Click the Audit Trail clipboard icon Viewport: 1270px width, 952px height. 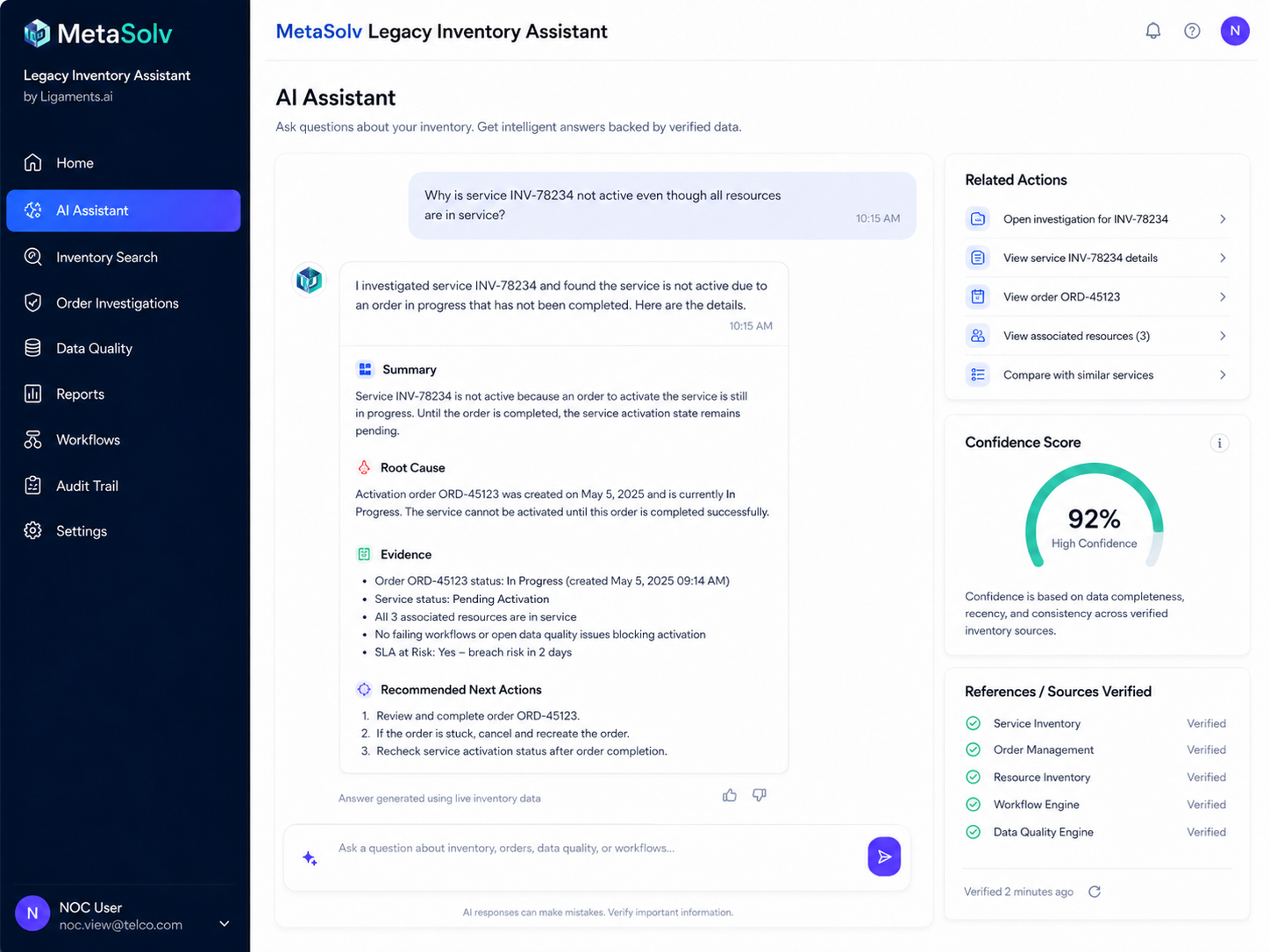coord(33,485)
